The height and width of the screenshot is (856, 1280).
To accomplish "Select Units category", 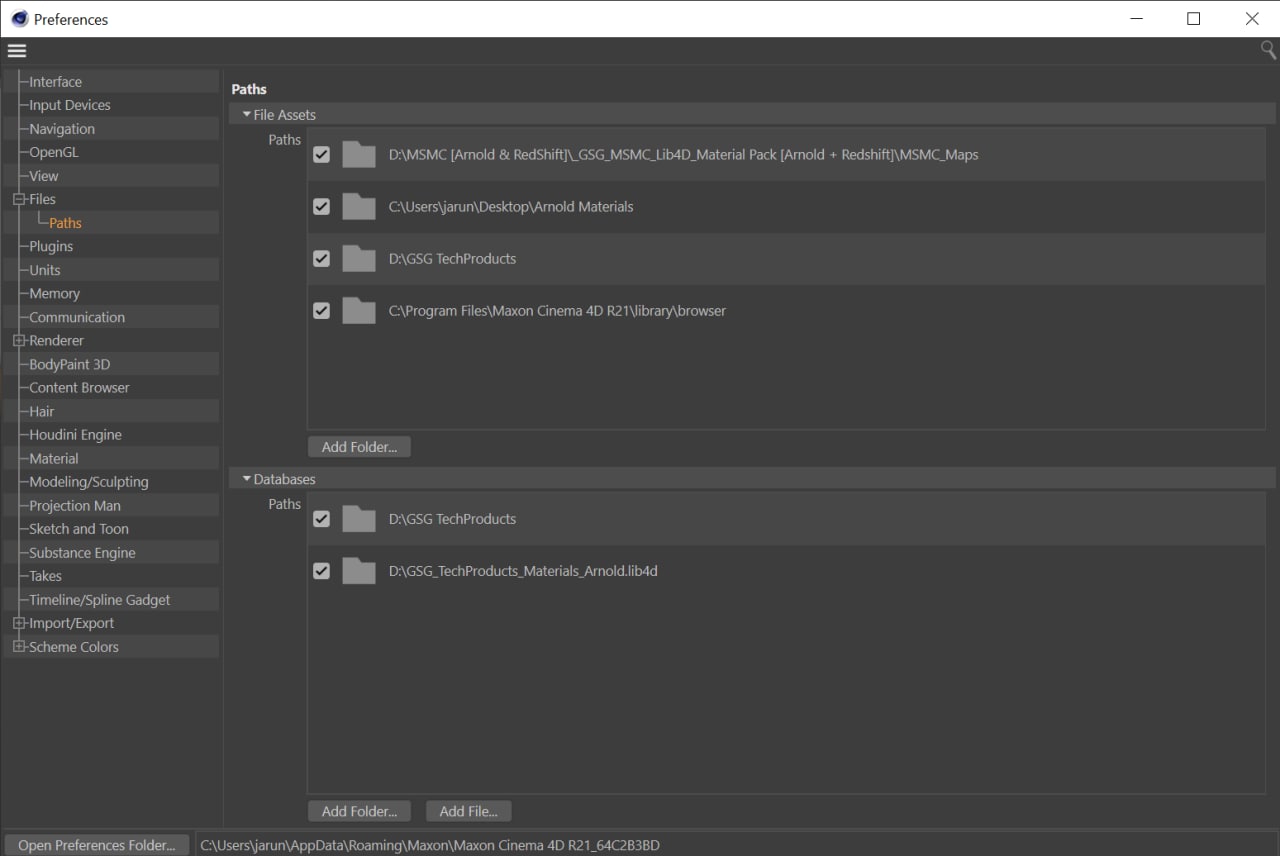I will click(x=44, y=270).
